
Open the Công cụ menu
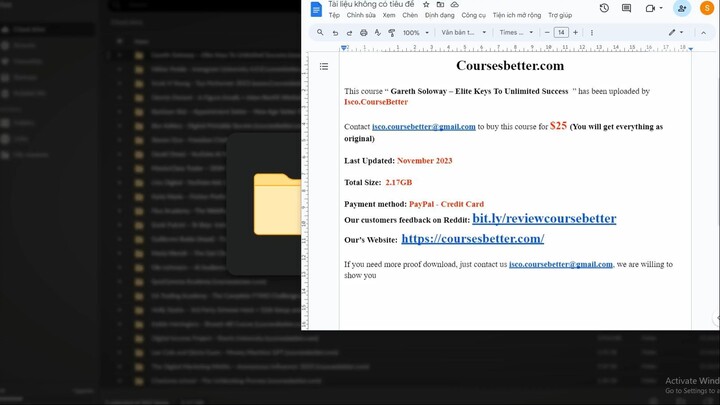(x=473, y=15)
